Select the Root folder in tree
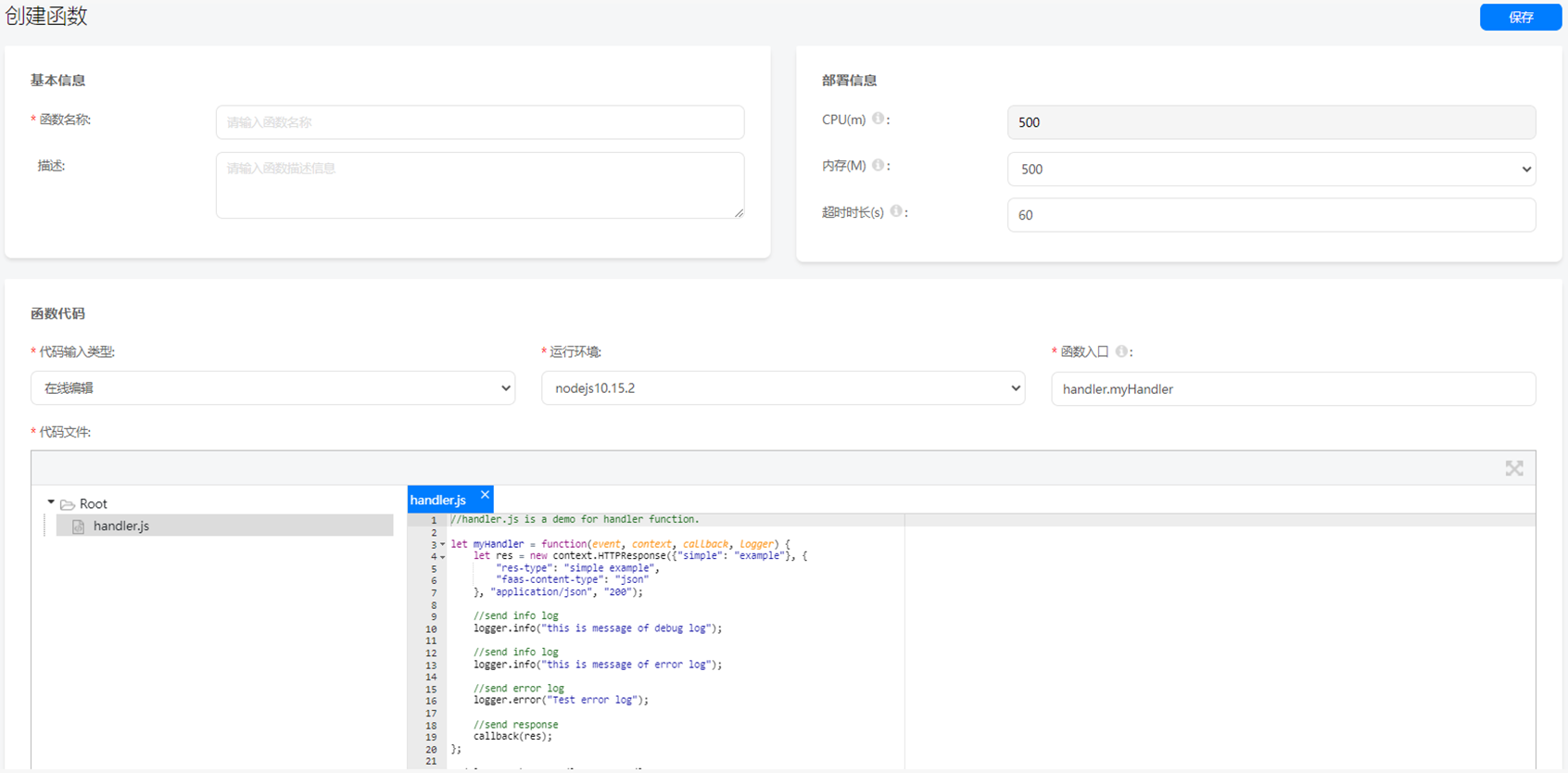The image size is (1568, 773). (93, 504)
